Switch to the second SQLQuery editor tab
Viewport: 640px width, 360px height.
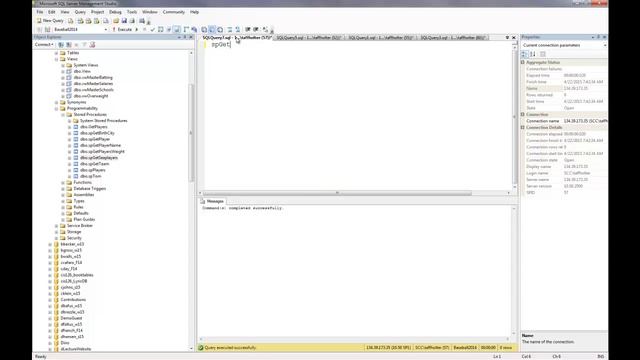tap(309, 38)
